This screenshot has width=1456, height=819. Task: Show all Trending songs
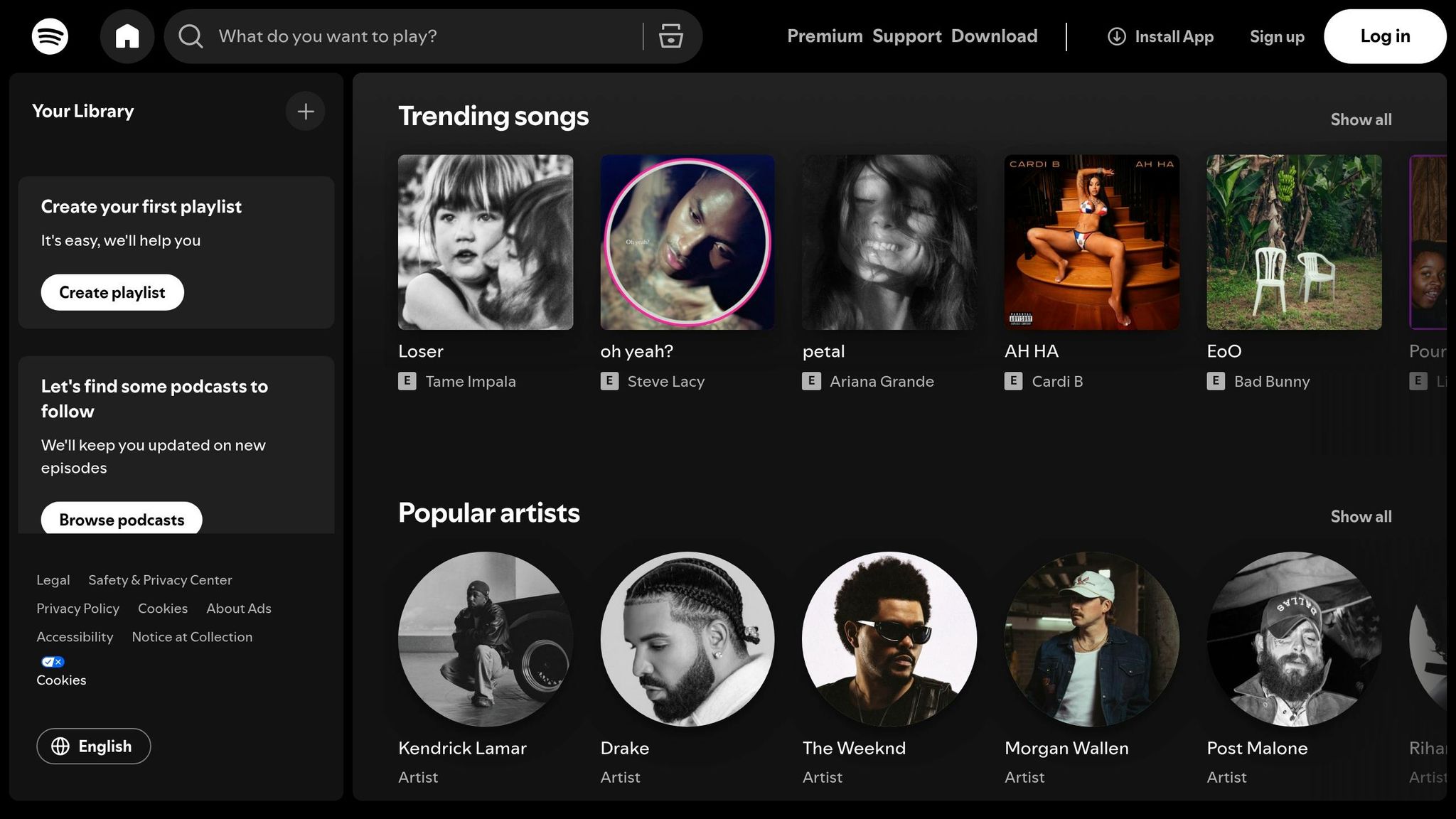(x=1361, y=119)
